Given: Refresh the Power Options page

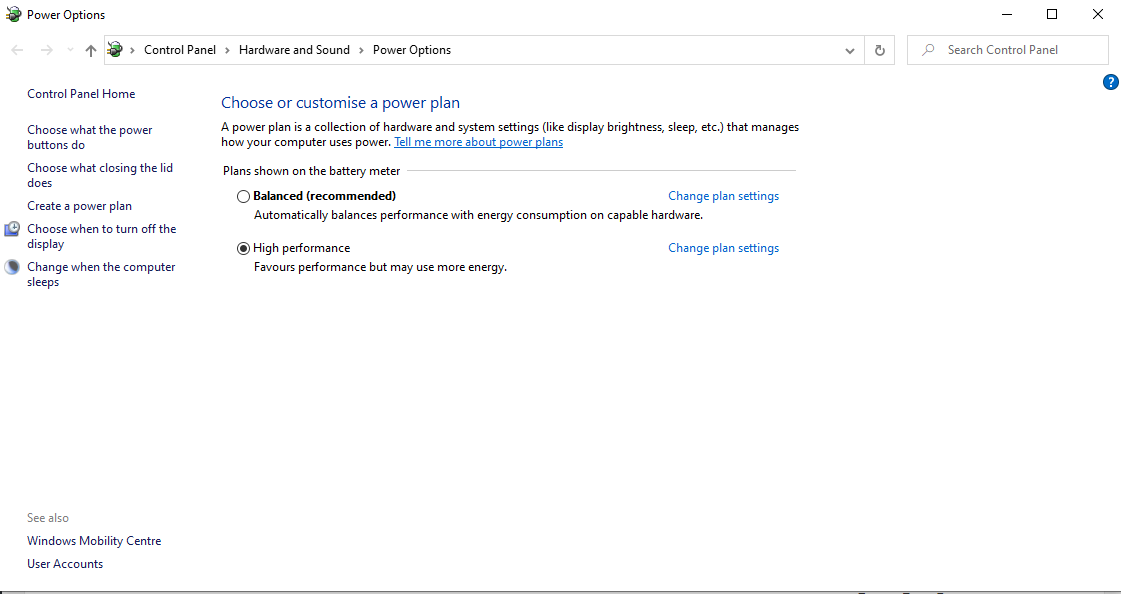Looking at the screenshot, I should (879, 50).
